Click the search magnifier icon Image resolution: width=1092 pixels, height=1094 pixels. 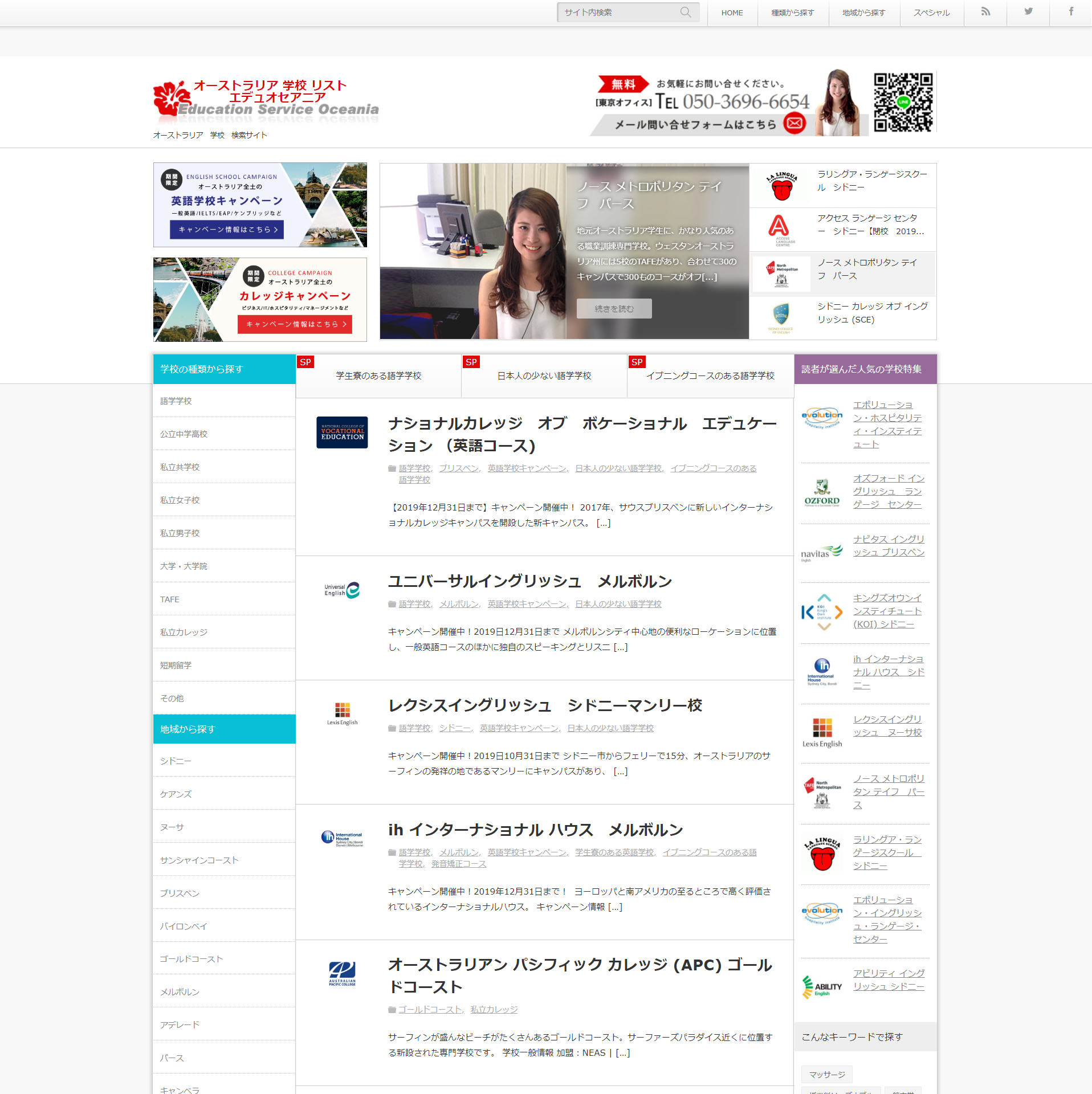[x=686, y=13]
